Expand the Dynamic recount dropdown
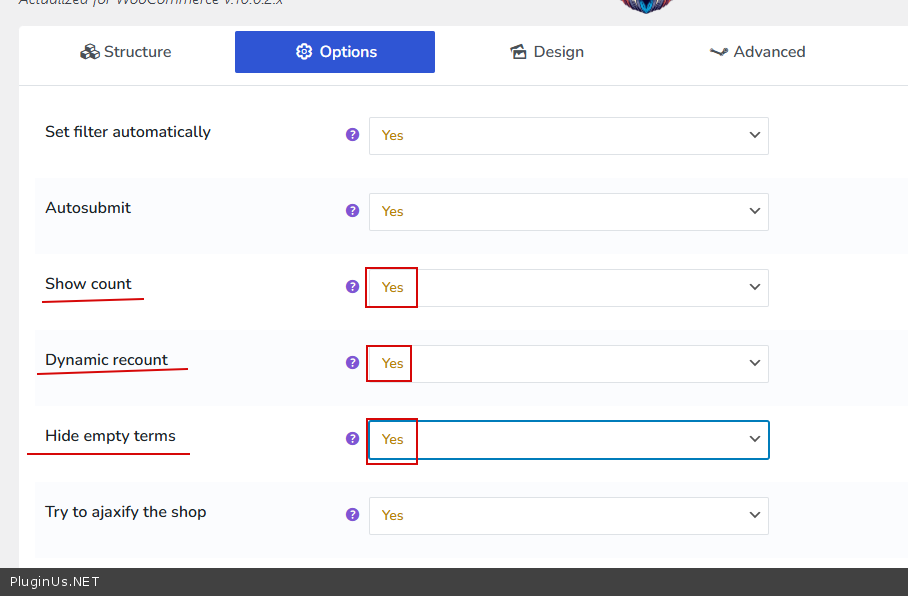The height and width of the screenshot is (596, 908). (568, 363)
